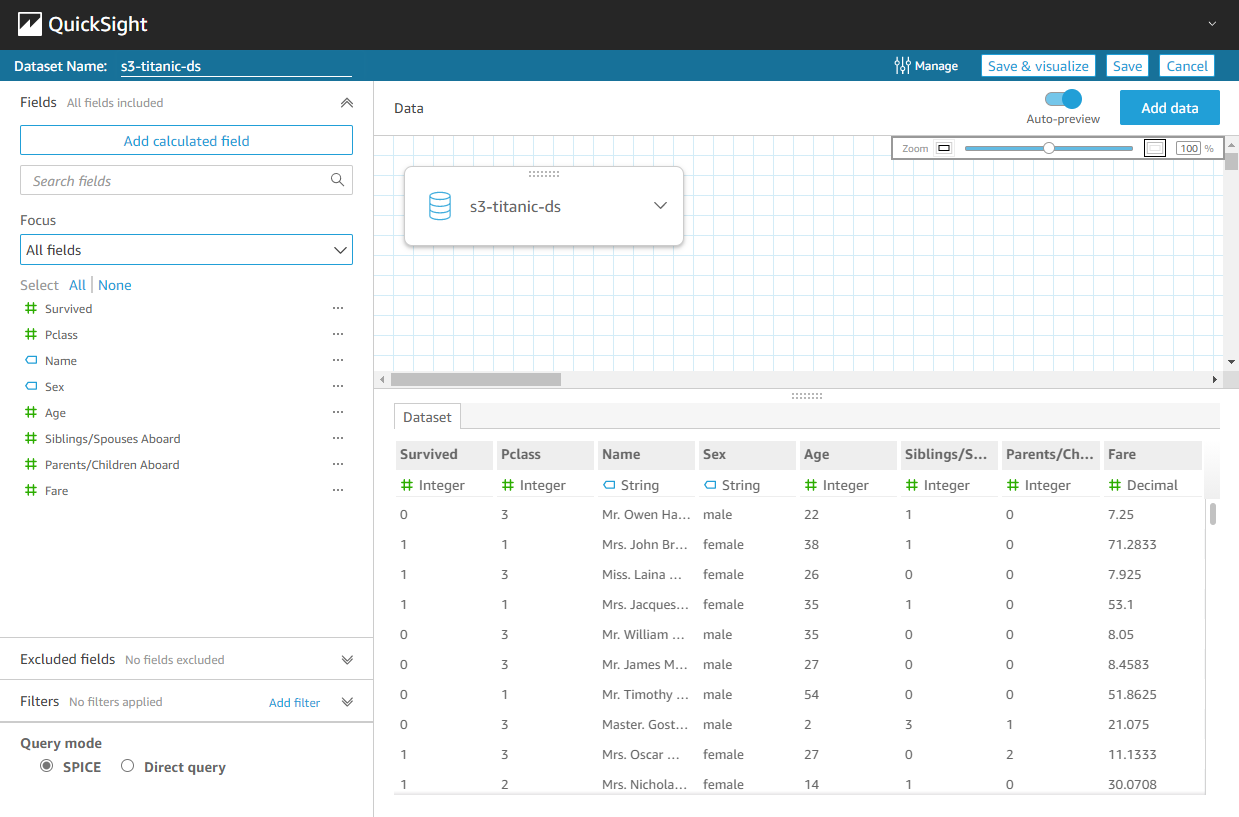Click the Survived column header
Image resolution: width=1239 pixels, height=817 pixels.
tap(445, 454)
